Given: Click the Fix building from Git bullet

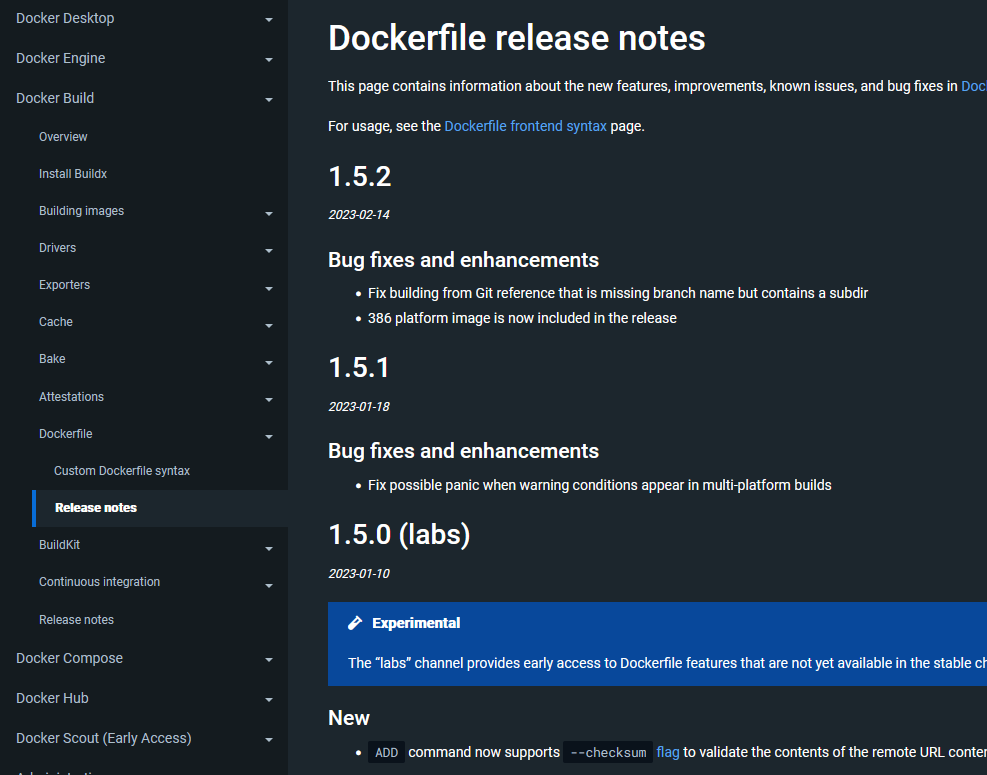Looking at the screenshot, I should 618,293.
